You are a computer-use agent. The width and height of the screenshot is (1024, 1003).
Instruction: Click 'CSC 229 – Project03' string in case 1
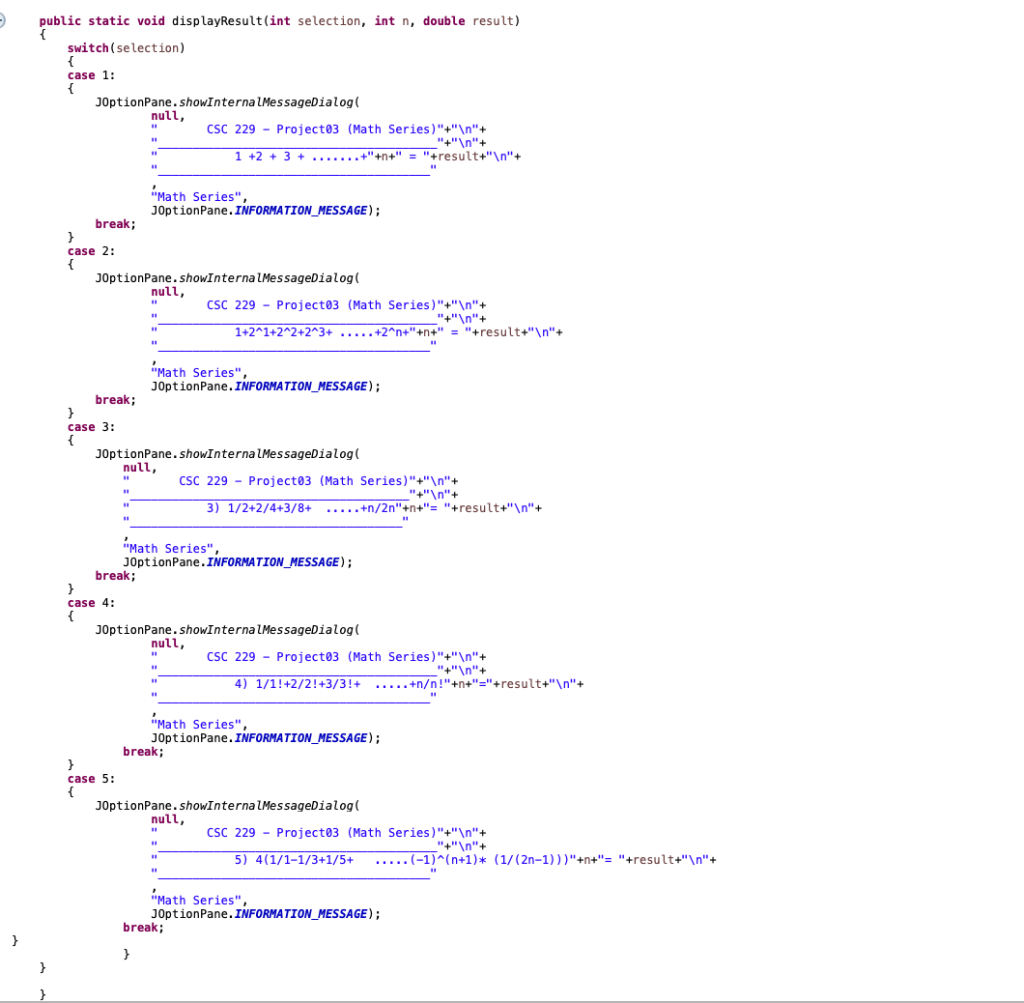click(273, 129)
